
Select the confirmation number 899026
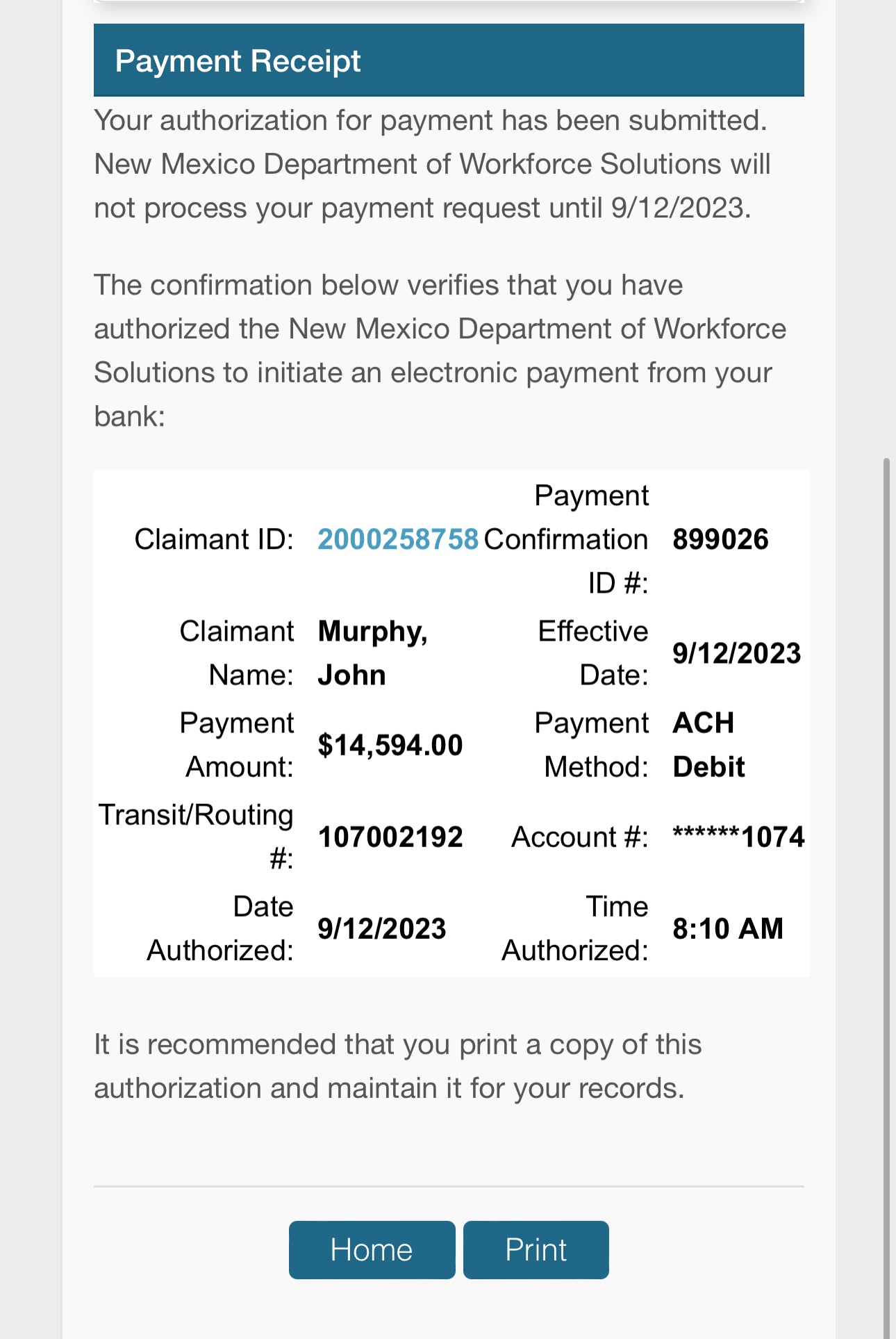click(x=720, y=539)
